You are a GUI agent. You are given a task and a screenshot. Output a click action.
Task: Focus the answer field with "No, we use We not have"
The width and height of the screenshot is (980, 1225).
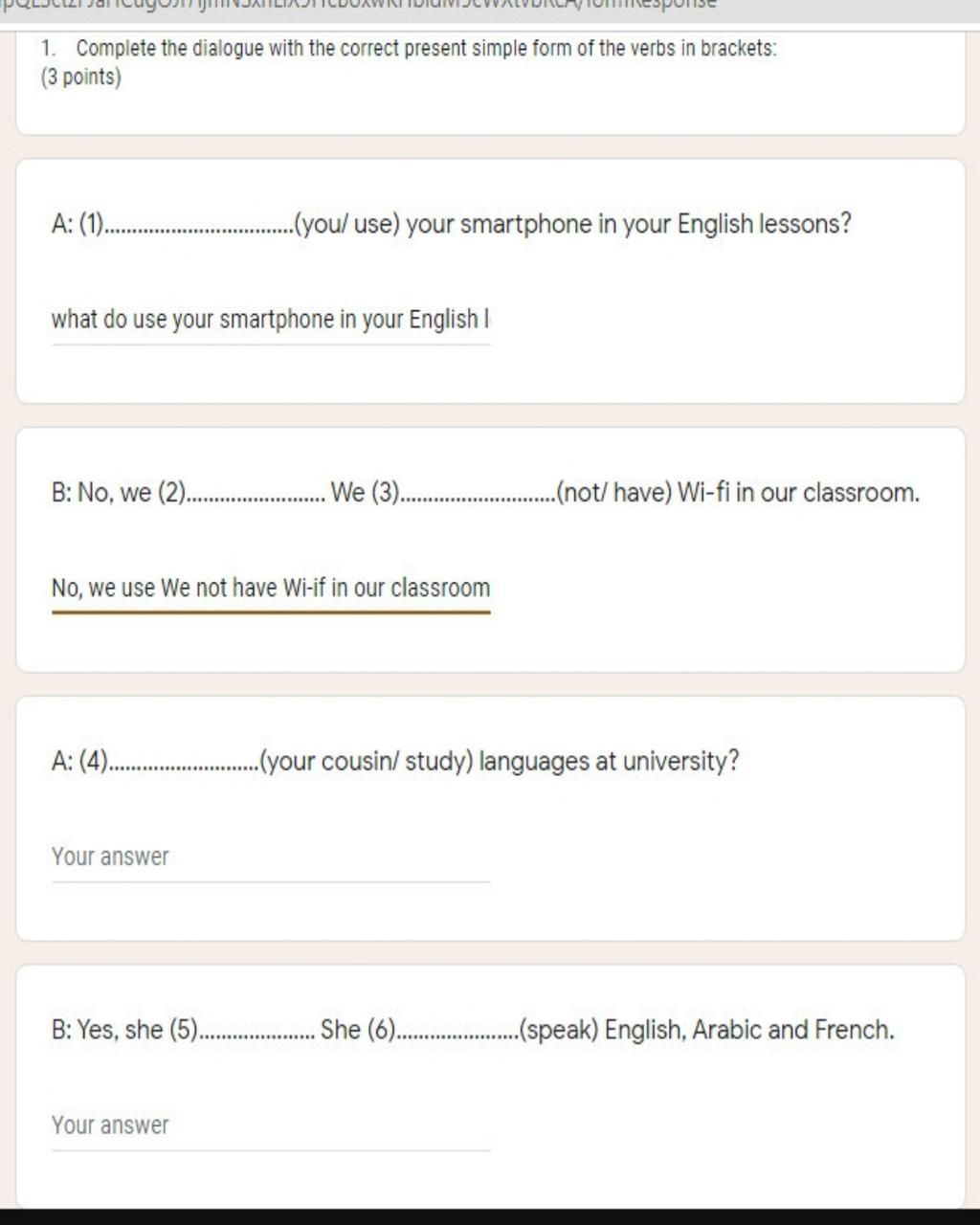coord(271,589)
